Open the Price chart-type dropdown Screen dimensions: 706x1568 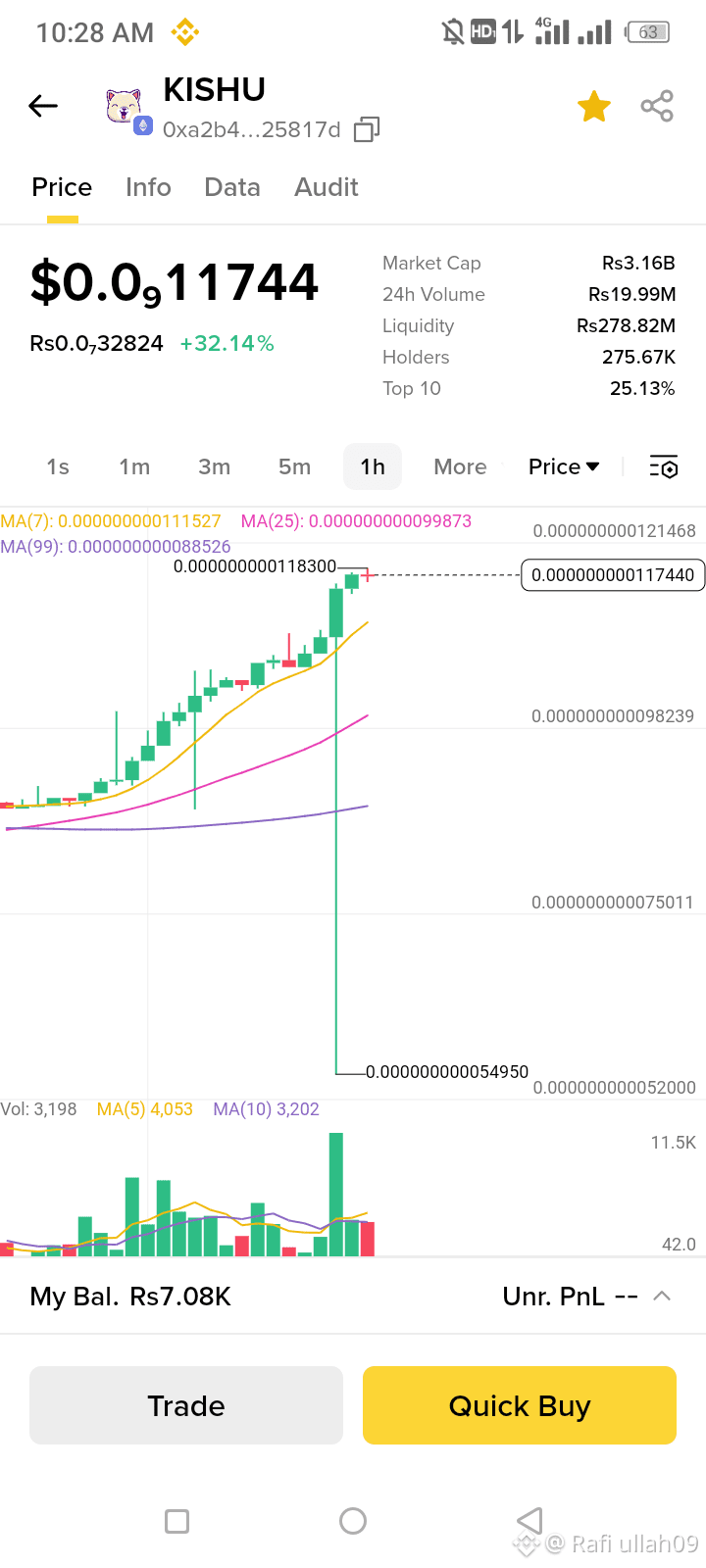pos(564,466)
